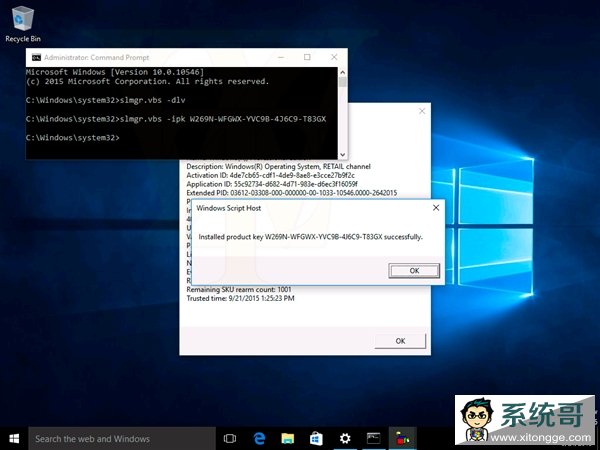
Task: Minimize the Command Prompt window
Action: click(281, 57)
